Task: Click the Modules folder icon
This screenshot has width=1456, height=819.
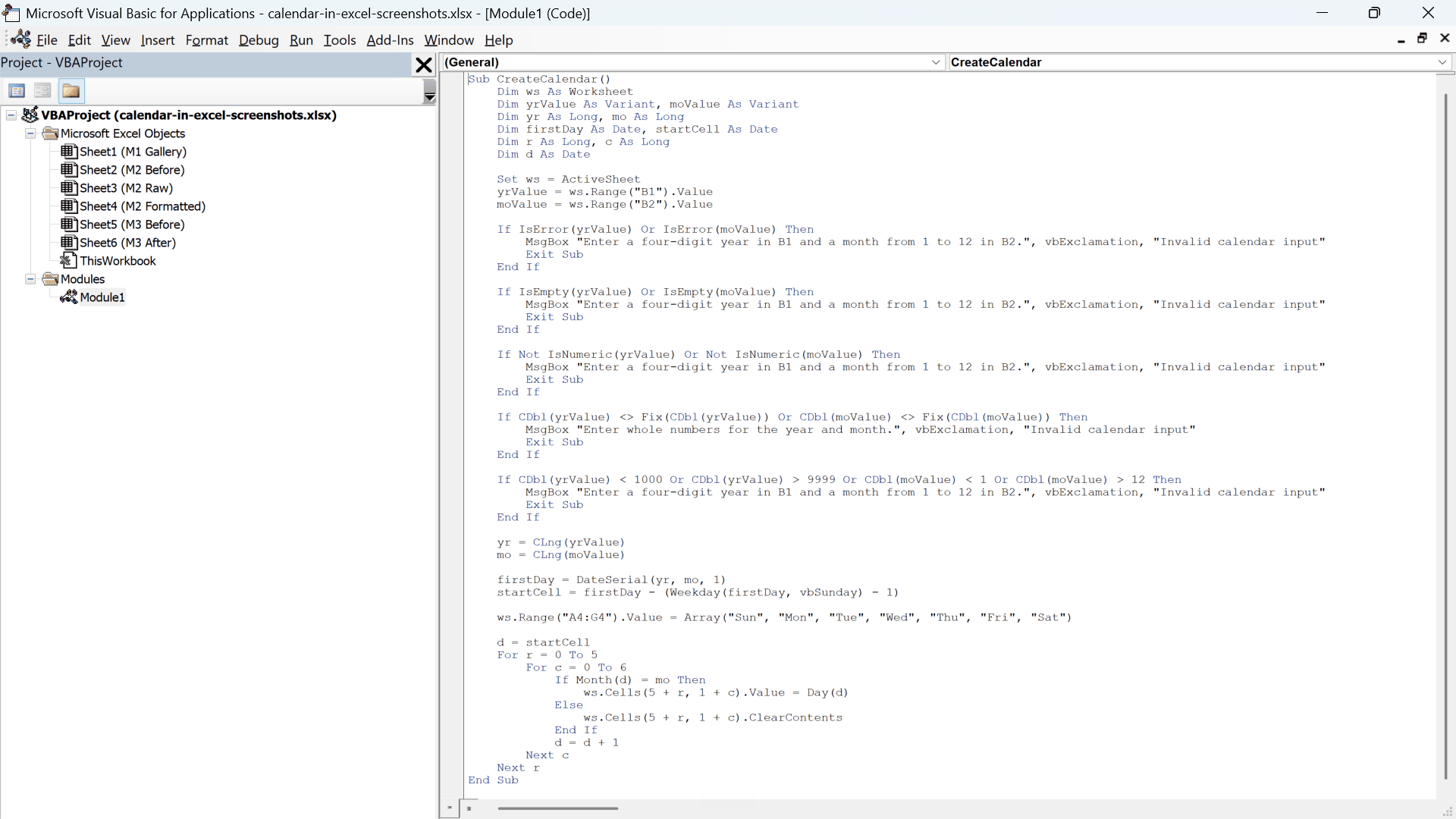Action: (51, 279)
